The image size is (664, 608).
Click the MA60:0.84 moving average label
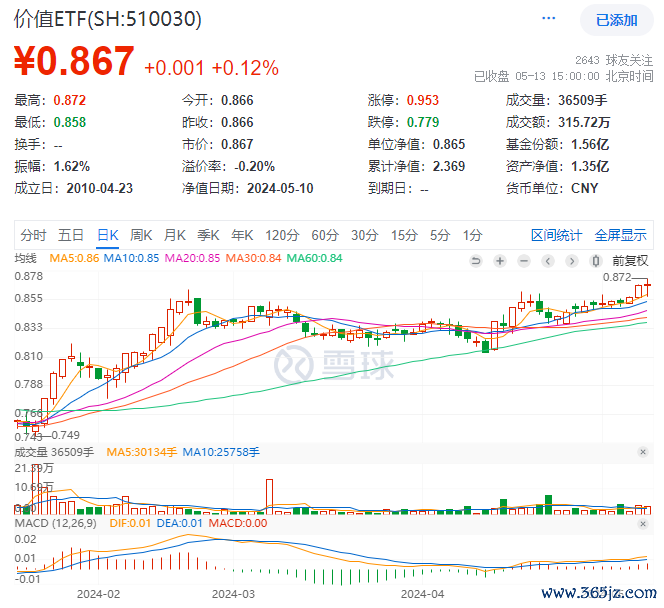tap(314, 258)
